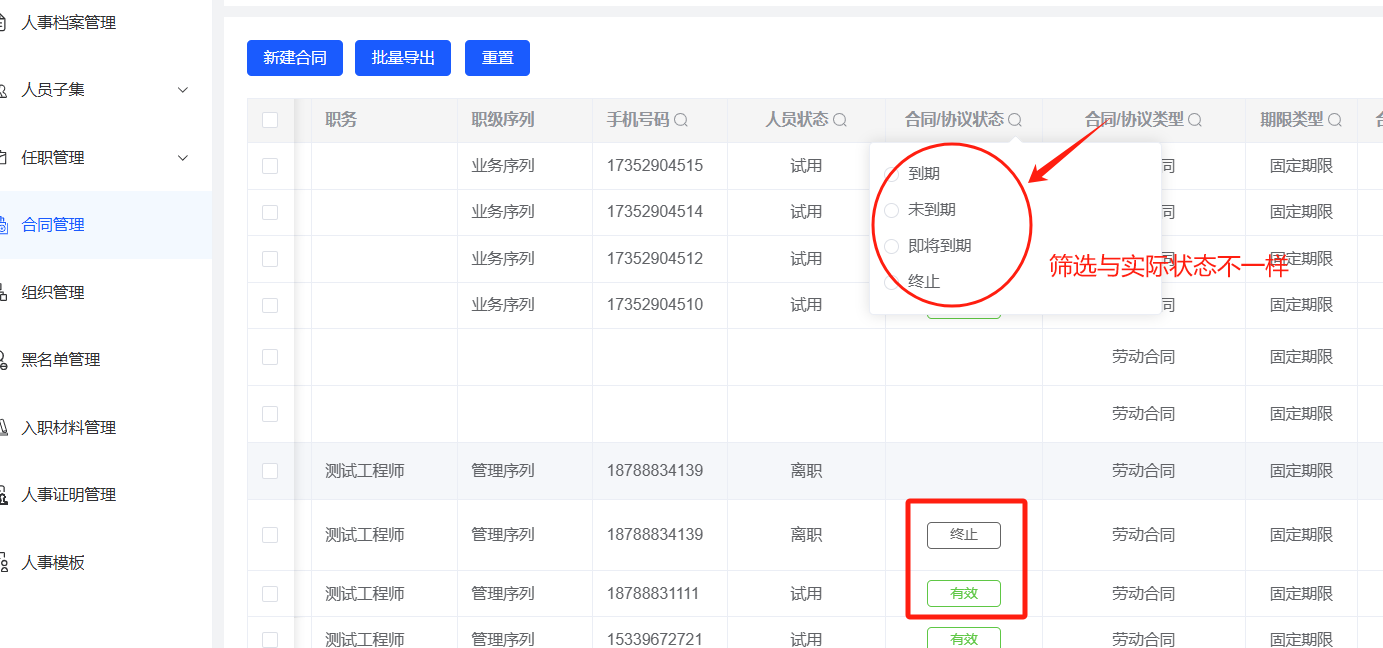Click the phone cell 15339672721
The image size is (1383, 648).
[x=655, y=639]
